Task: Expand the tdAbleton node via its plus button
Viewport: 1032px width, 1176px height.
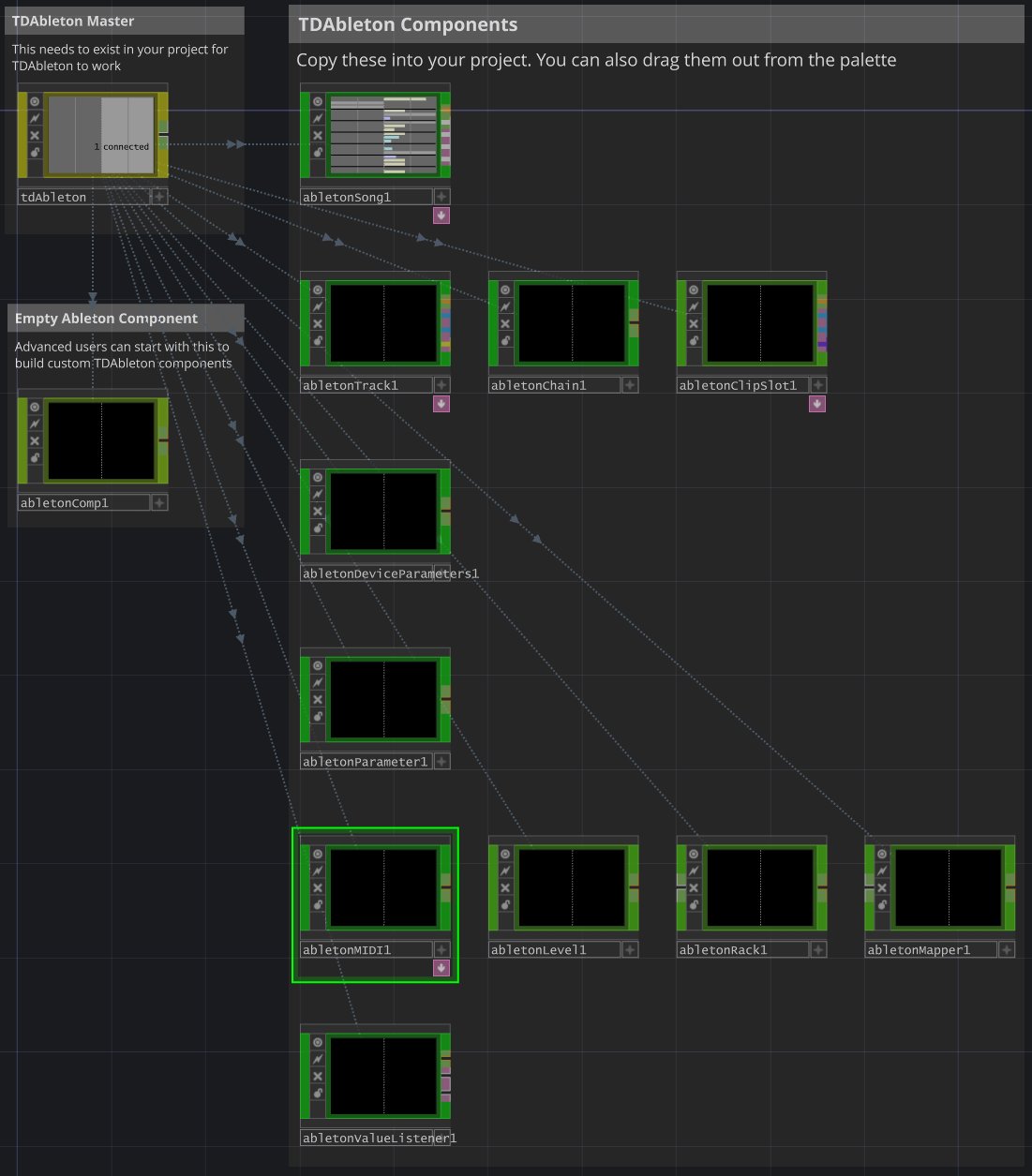Action: coord(158,196)
